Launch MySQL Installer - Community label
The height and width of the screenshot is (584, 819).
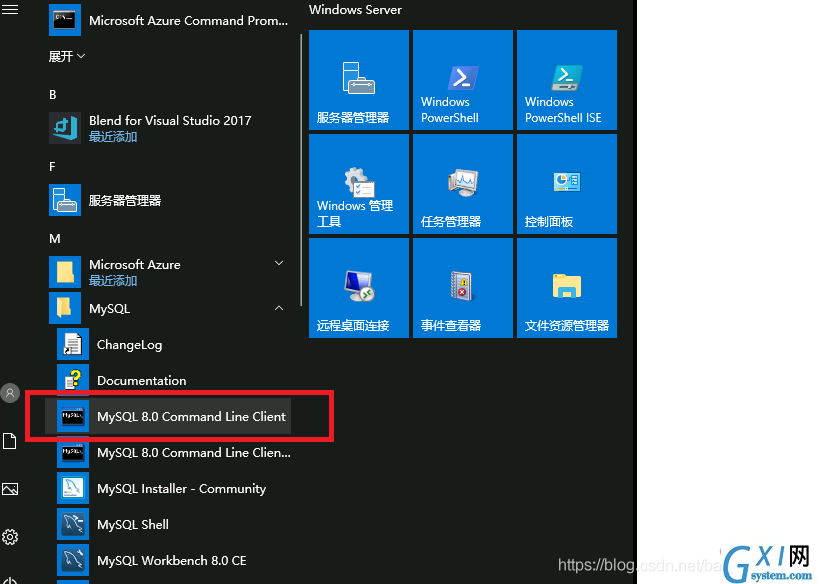[181, 488]
